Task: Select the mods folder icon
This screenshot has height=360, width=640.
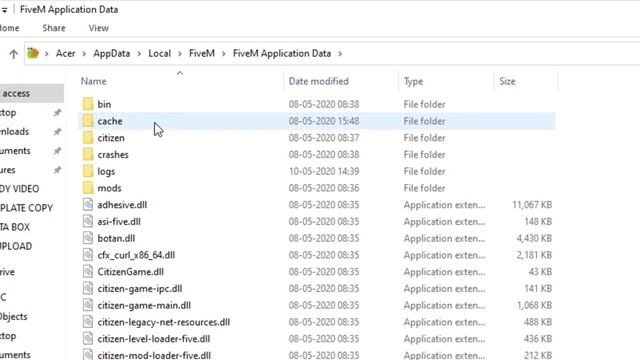Action: coord(88,188)
